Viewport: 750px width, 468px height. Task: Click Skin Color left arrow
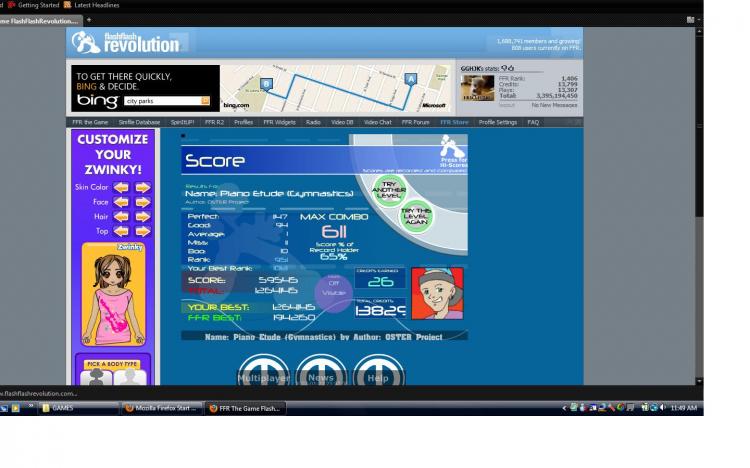pyautogui.click(x=121, y=188)
